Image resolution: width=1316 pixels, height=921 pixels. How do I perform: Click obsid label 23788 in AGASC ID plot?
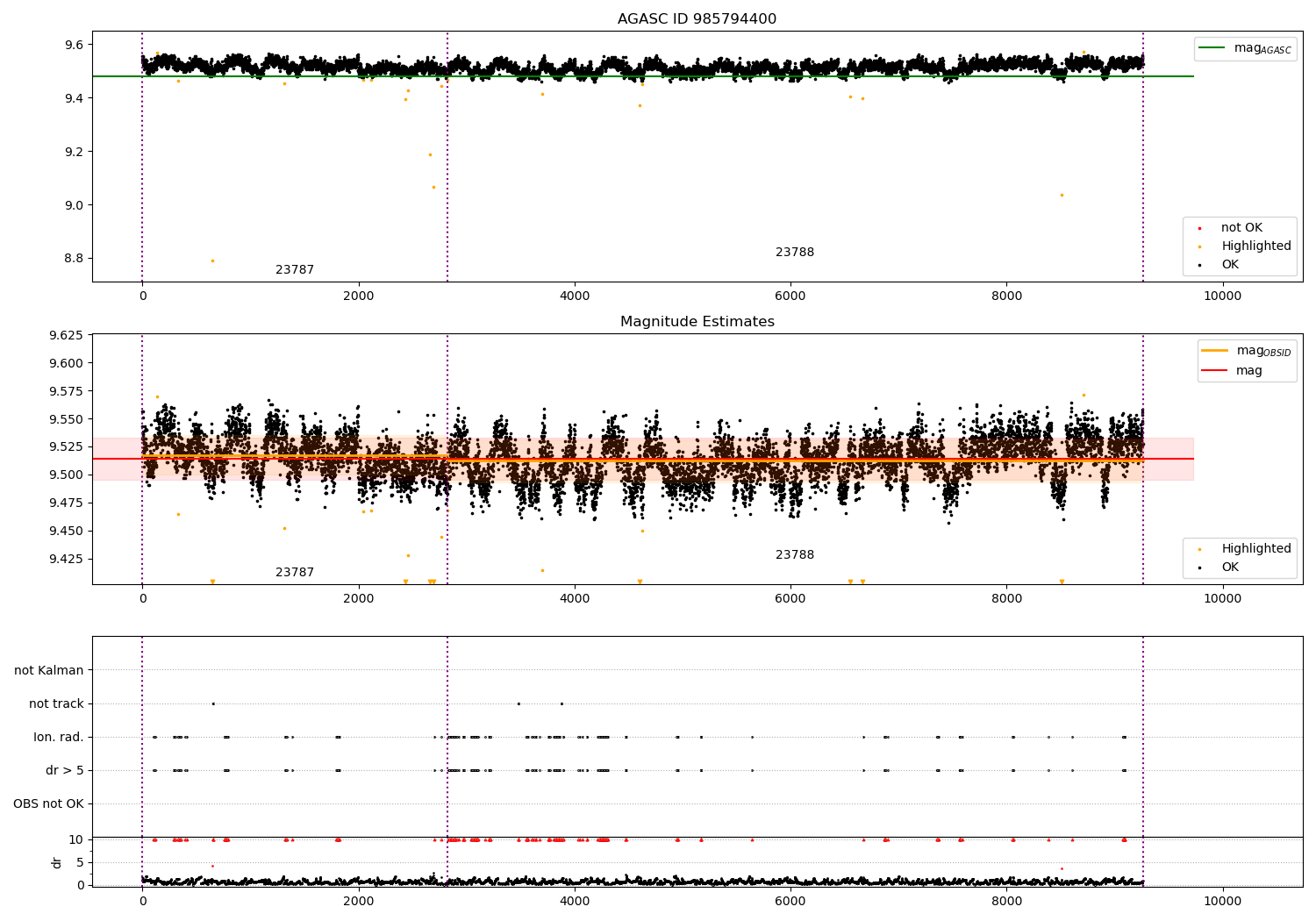(x=795, y=253)
